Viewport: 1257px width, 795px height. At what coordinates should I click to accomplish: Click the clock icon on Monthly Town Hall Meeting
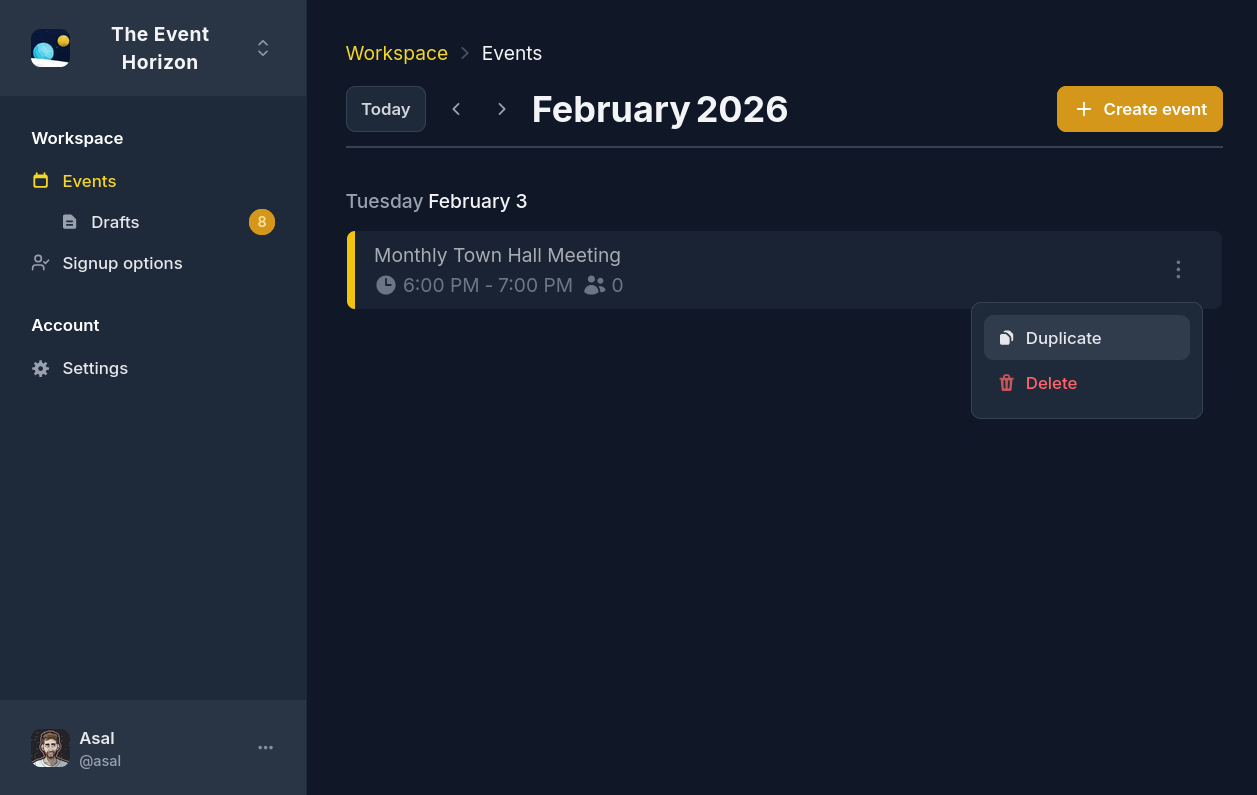click(x=386, y=284)
